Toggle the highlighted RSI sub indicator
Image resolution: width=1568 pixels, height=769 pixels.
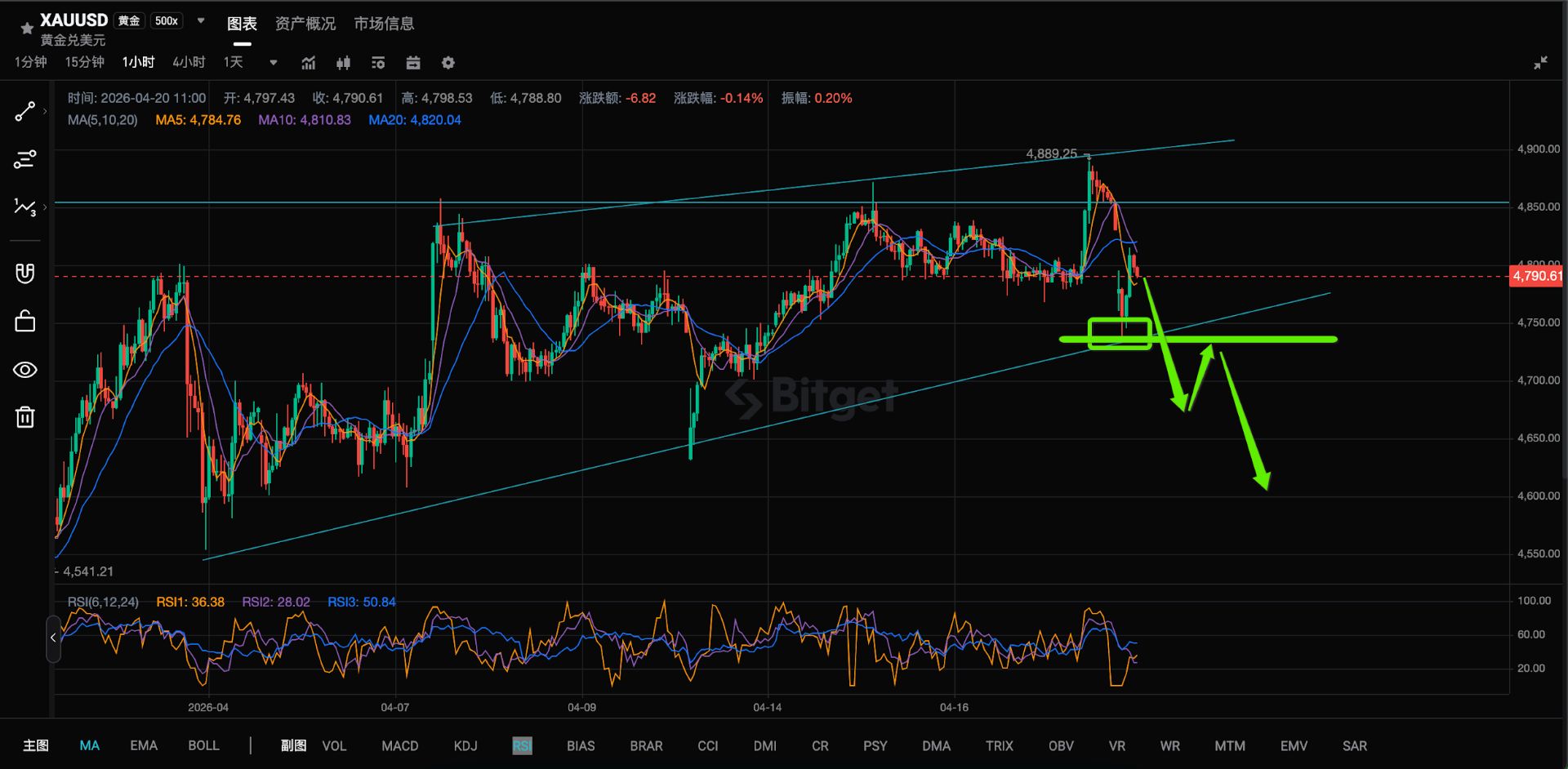pyautogui.click(x=523, y=745)
